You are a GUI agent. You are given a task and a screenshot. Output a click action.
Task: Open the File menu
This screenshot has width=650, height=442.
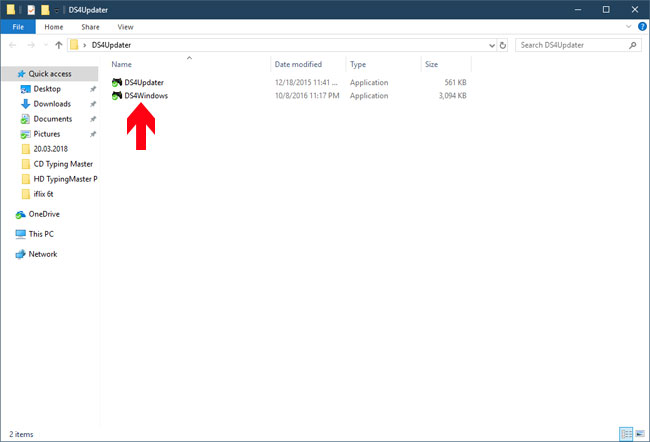pyautogui.click(x=18, y=27)
